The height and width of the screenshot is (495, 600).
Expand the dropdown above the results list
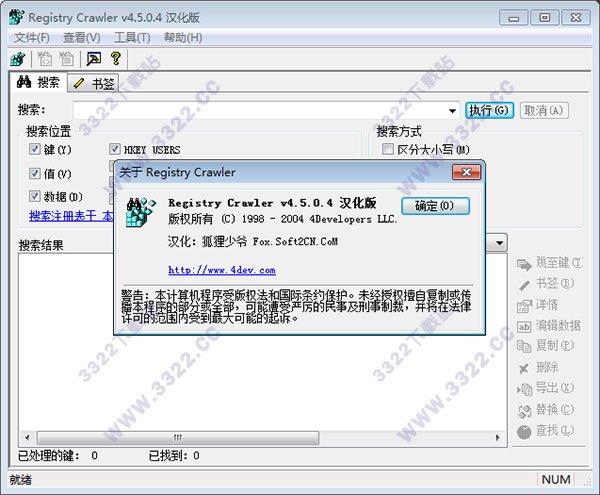click(x=499, y=243)
